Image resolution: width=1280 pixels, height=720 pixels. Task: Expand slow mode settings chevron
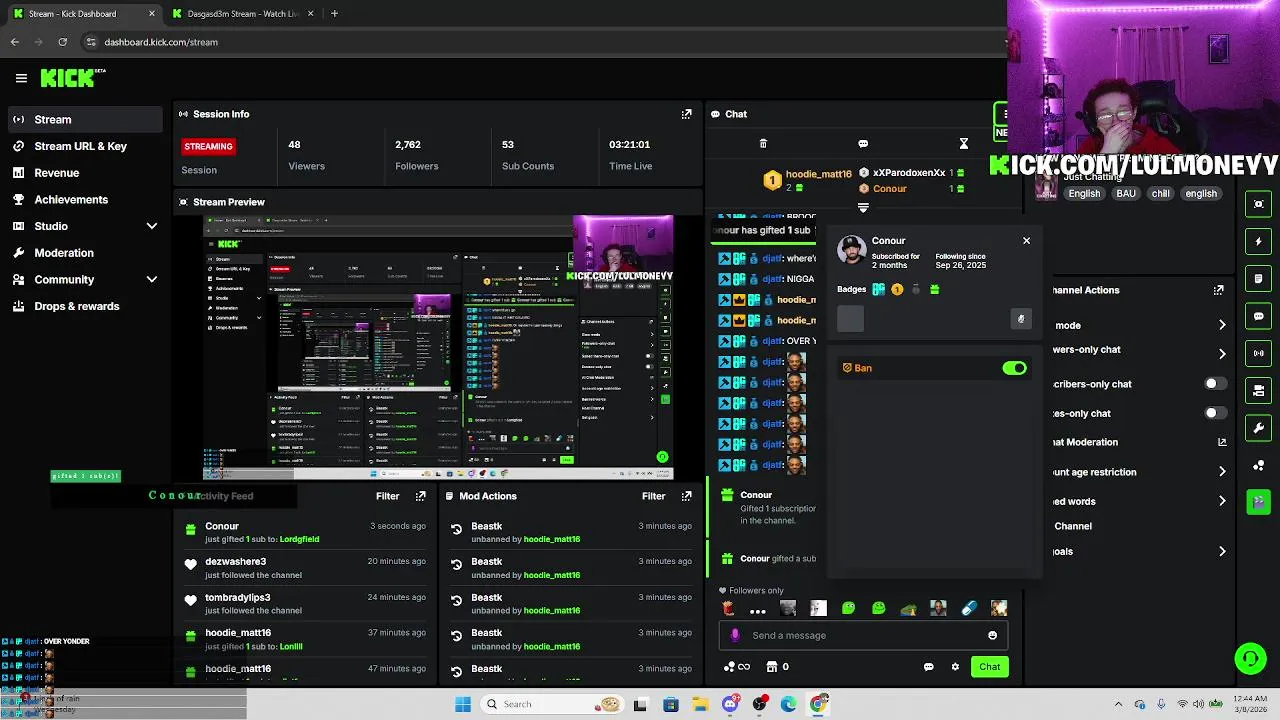point(1222,325)
